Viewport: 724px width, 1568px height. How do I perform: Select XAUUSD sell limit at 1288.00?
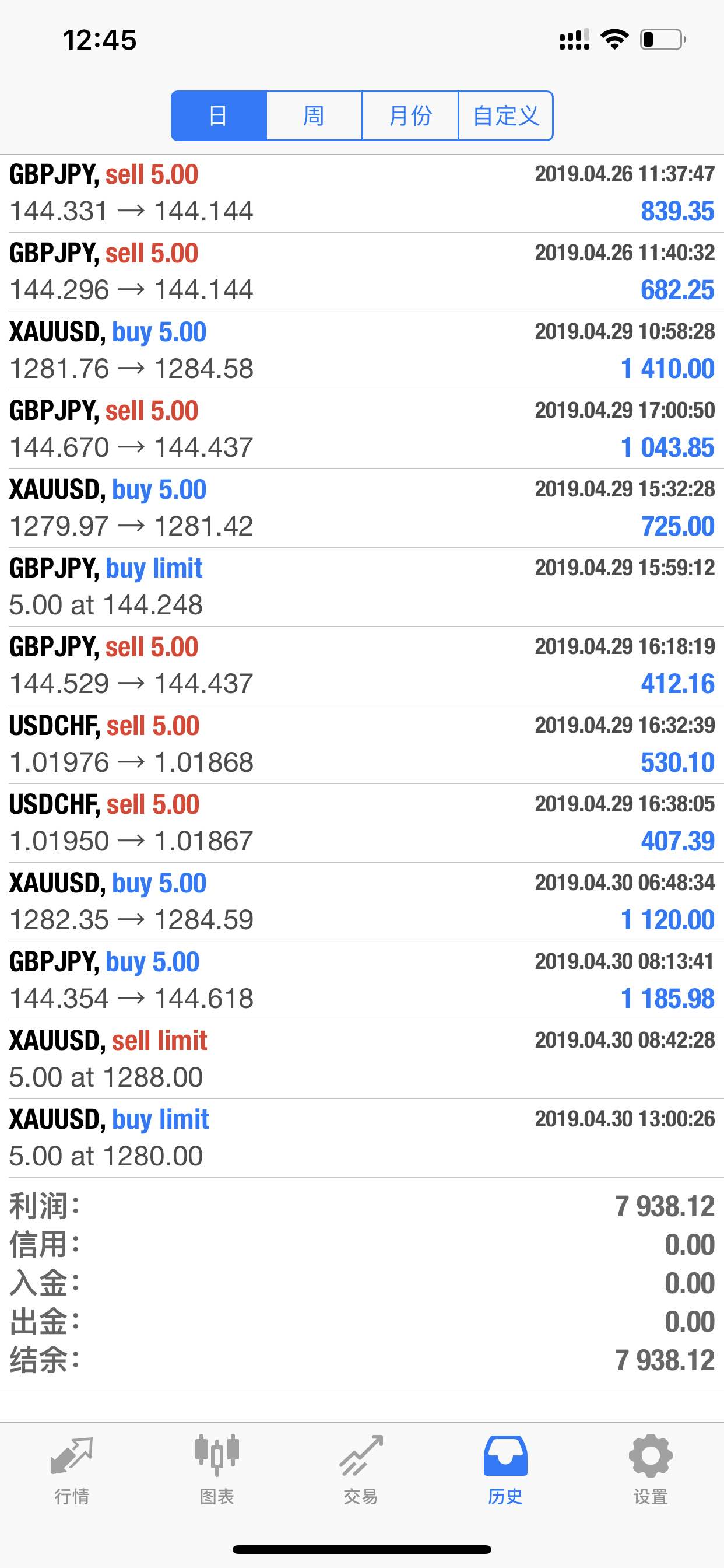pyautogui.click(x=362, y=1059)
